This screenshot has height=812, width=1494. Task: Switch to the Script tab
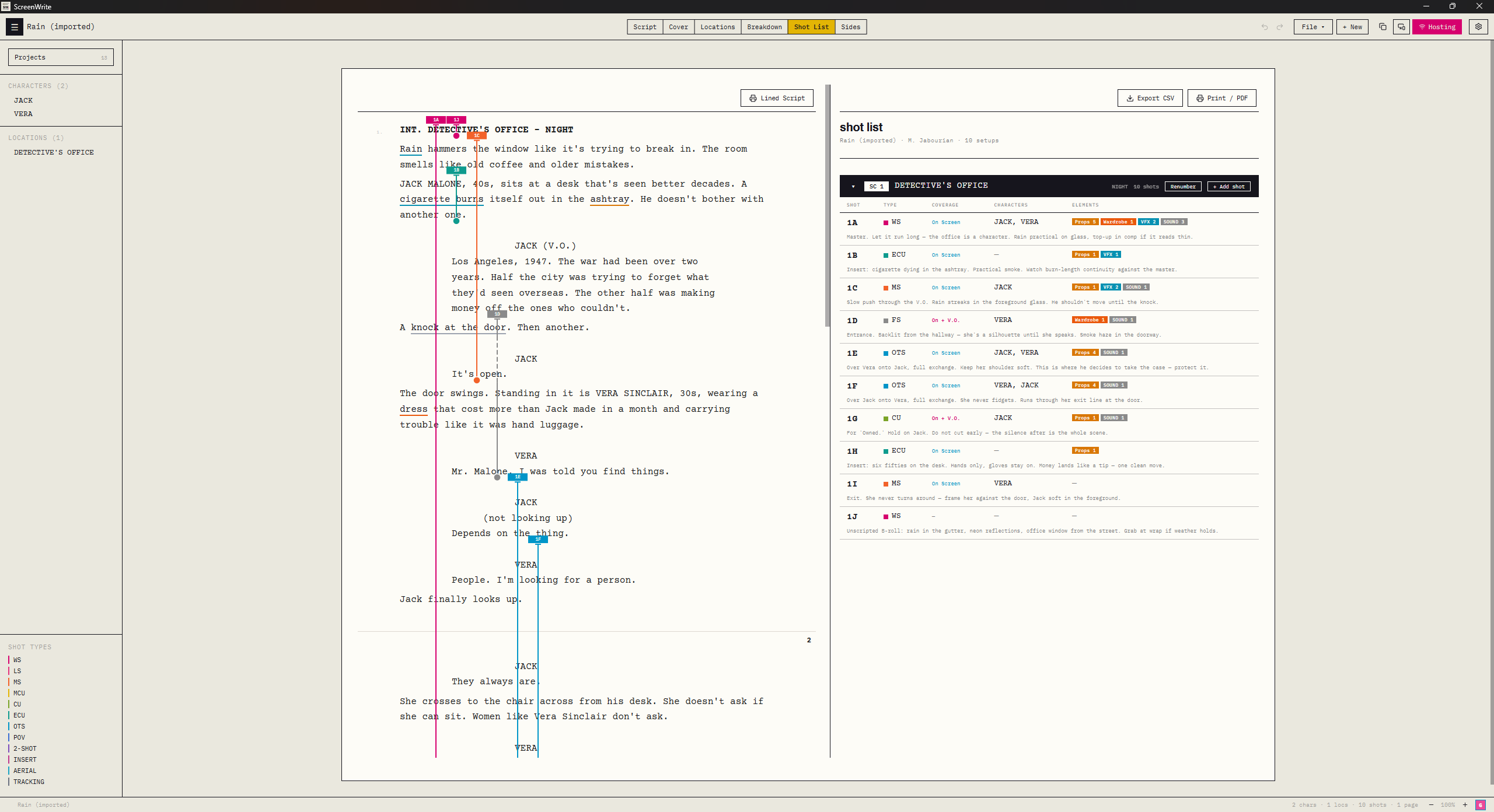tap(645, 27)
